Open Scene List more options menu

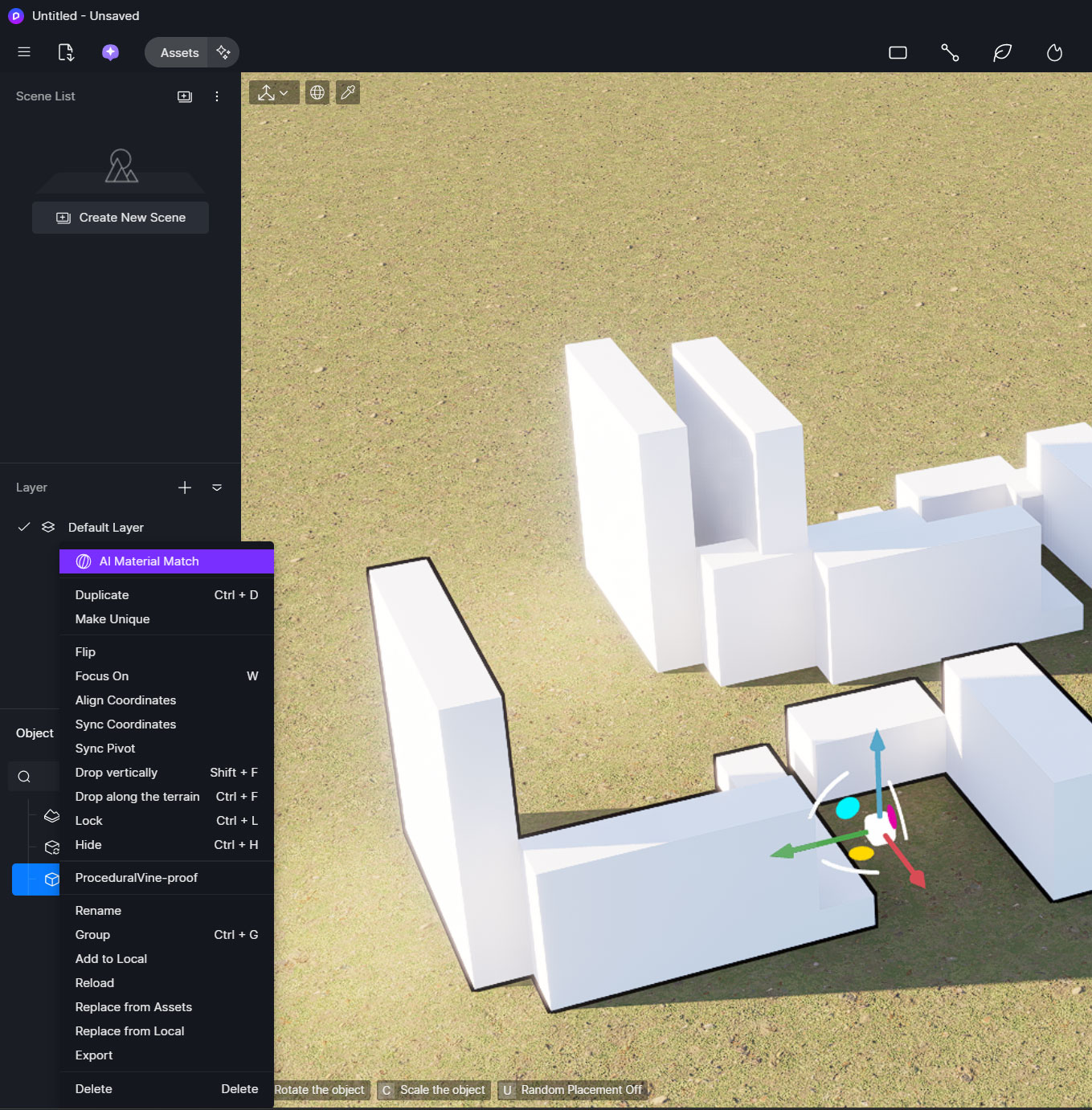coord(217,96)
